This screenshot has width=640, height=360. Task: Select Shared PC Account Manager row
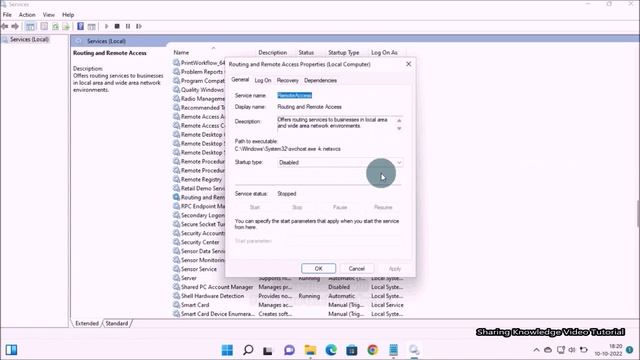click(289, 287)
